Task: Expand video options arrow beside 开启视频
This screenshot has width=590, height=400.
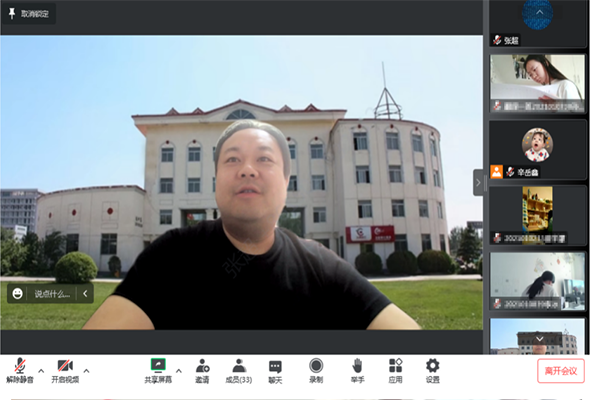Action: 86,371
